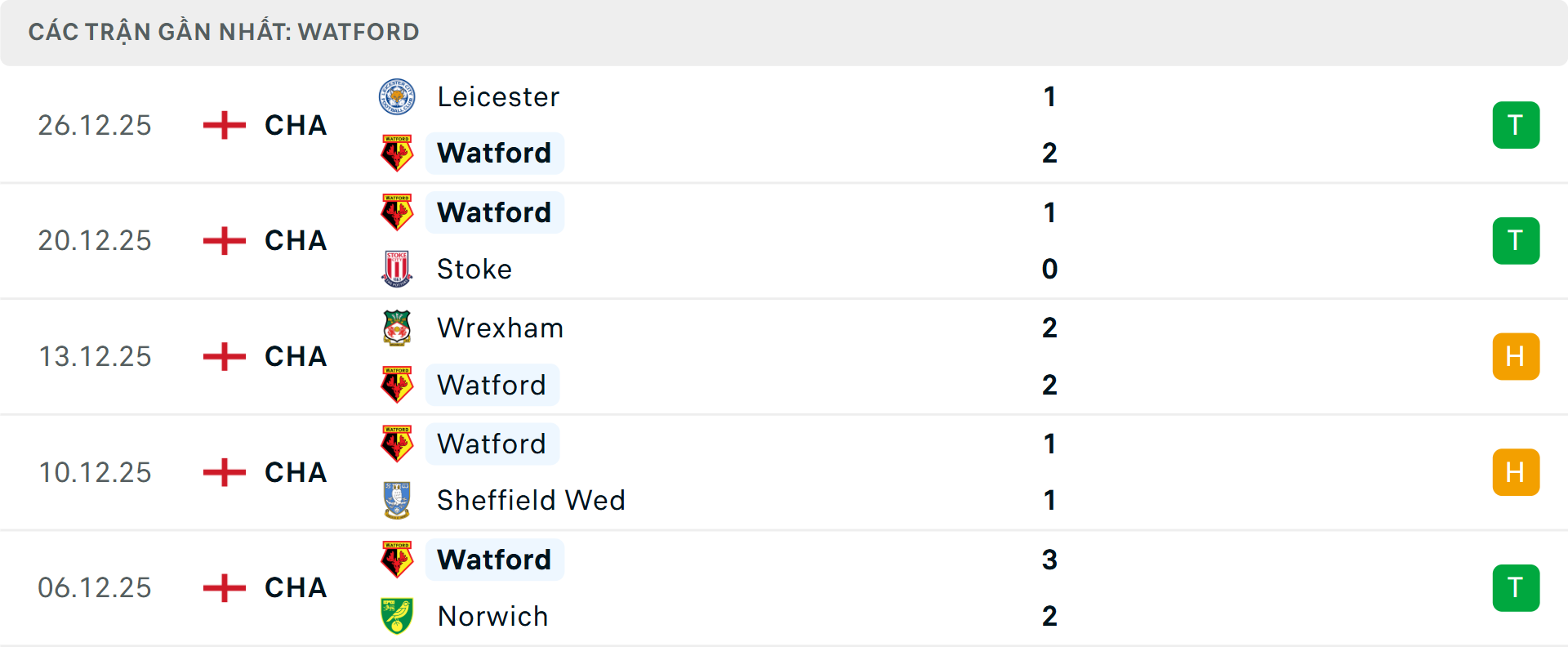Select the Watford badge next to Stoke match
Screen dimensions: 1568x647
point(397,212)
